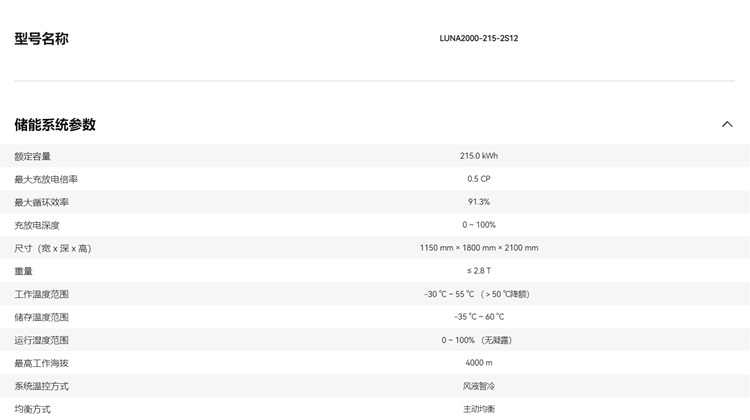Click the 91.3% efficiency value
This screenshot has height=420, width=750.
coord(478,202)
